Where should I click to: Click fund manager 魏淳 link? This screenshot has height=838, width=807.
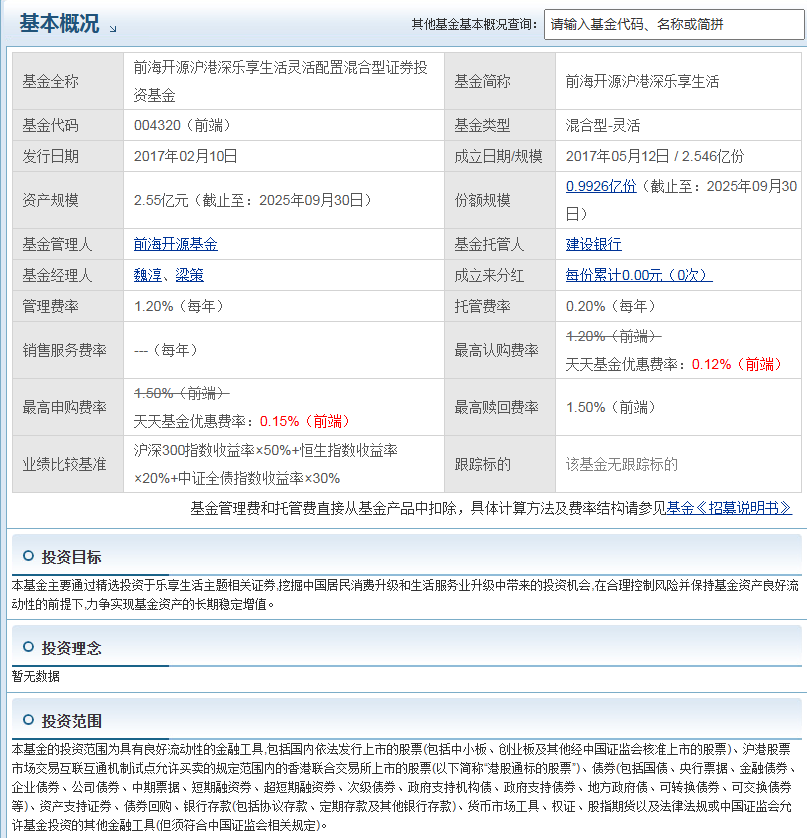click(145, 274)
